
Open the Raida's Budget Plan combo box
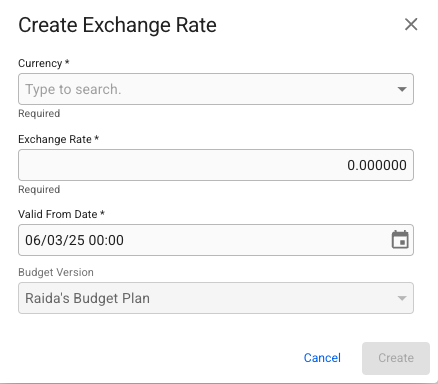(216, 298)
